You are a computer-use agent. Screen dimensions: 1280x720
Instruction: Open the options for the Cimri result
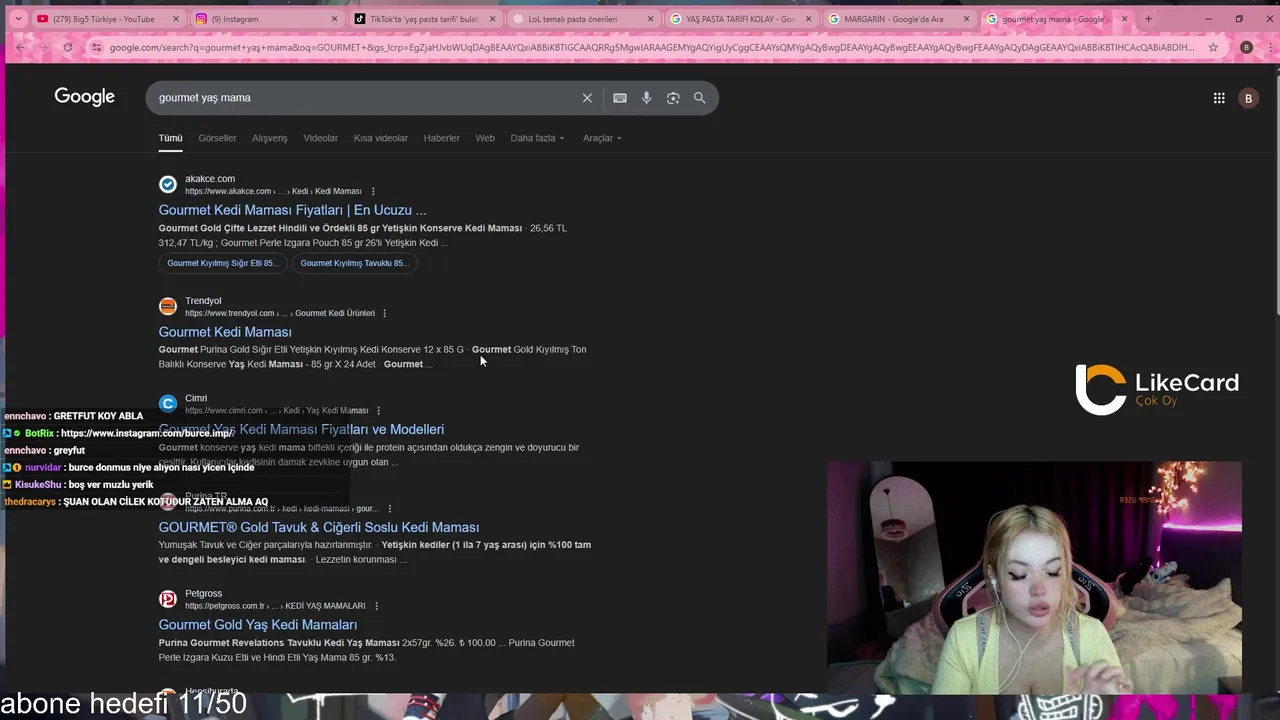[x=378, y=410]
